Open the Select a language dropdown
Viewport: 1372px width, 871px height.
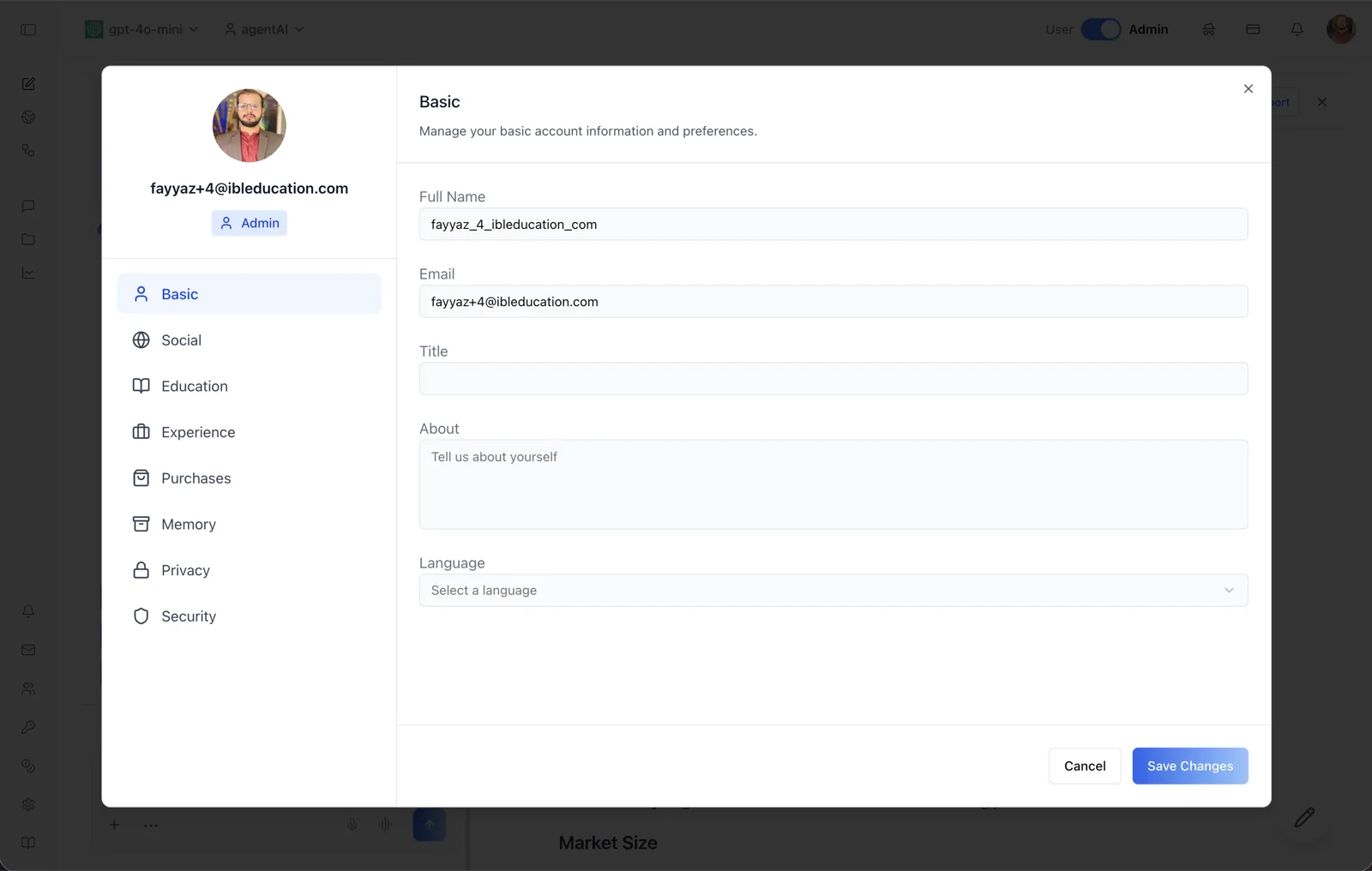[833, 591]
